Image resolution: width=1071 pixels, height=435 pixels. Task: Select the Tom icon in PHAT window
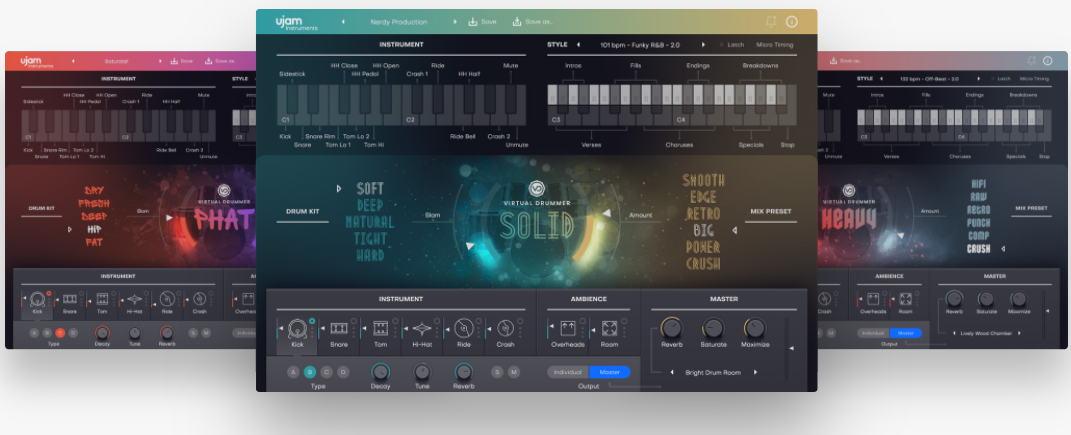[102, 299]
